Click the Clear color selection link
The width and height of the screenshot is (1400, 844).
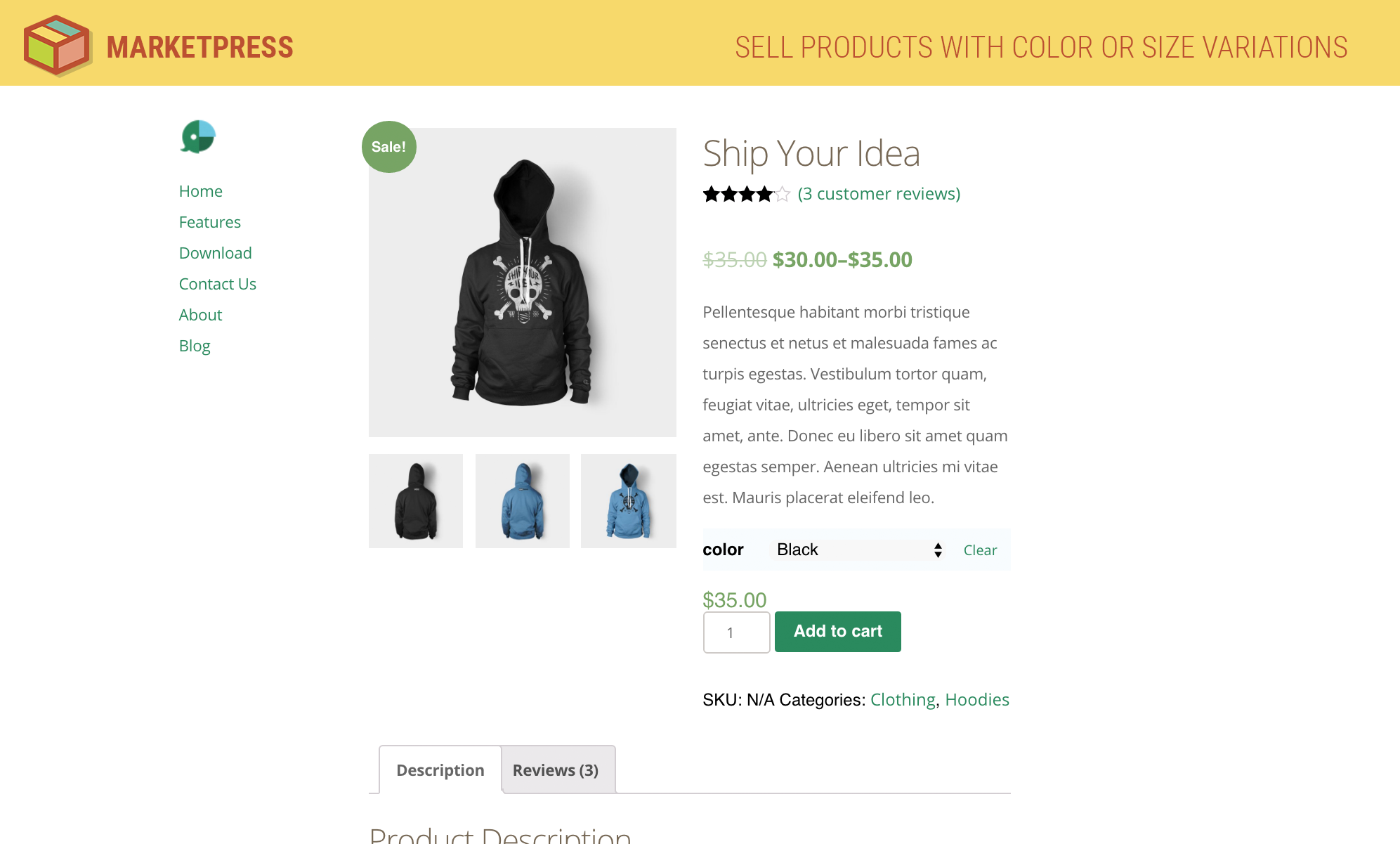tap(980, 549)
